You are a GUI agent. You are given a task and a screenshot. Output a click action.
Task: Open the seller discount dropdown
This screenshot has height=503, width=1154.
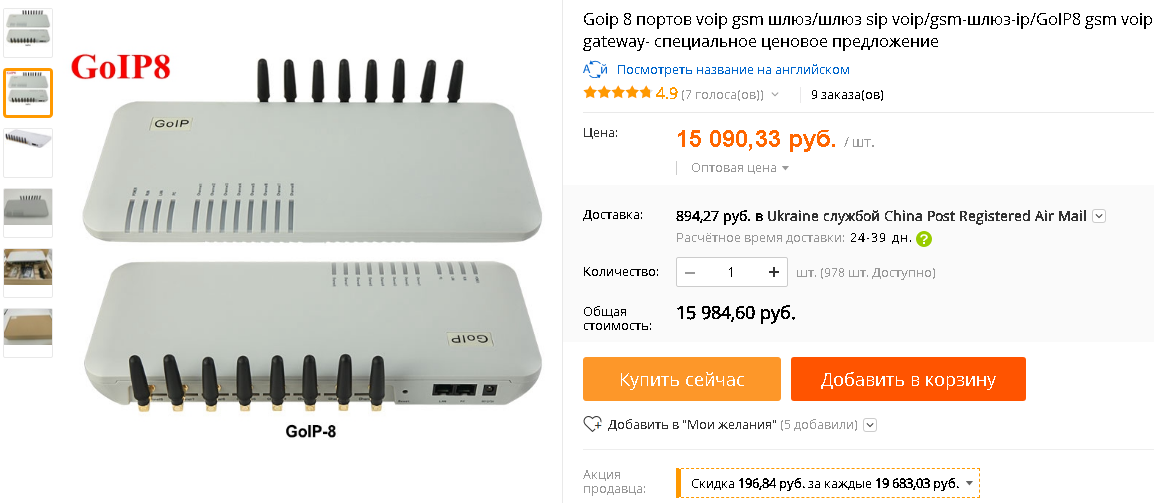[828, 484]
